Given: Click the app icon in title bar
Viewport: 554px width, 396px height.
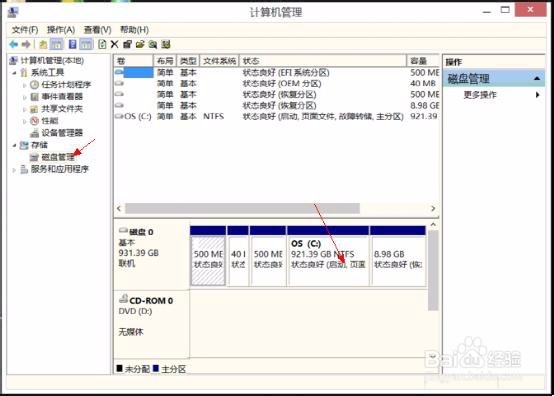Looking at the screenshot, I should pyautogui.click(x=13, y=12).
